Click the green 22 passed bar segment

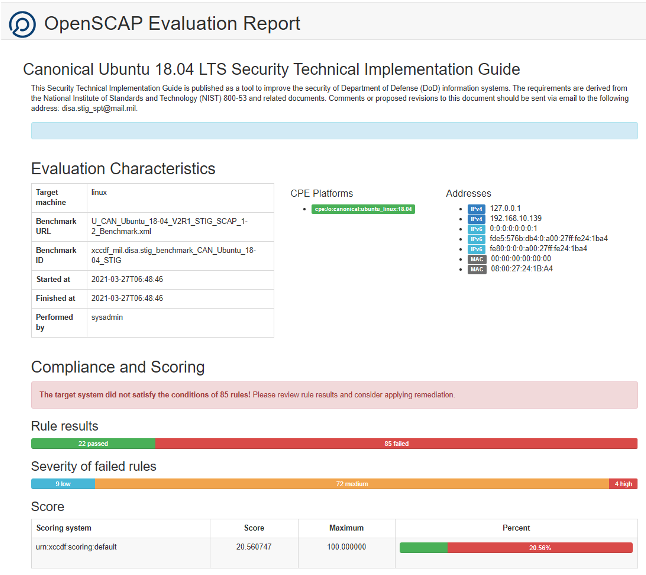pyautogui.click(x=93, y=444)
